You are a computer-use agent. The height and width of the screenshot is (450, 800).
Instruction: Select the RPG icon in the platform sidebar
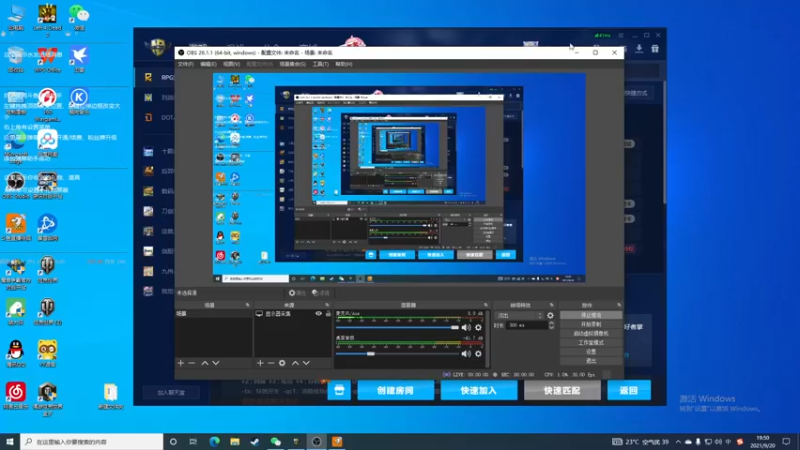coord(148,77)
